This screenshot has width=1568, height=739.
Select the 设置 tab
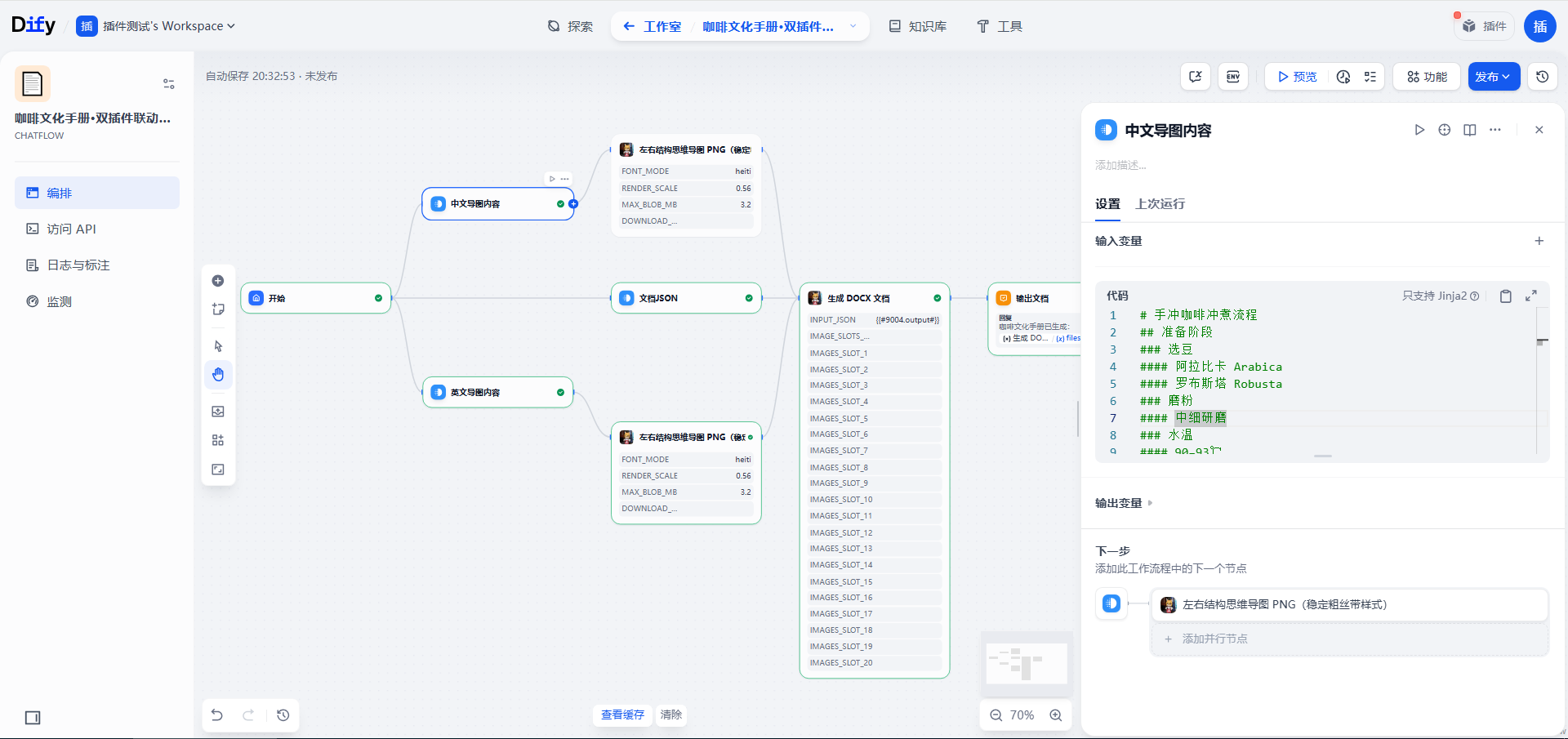tap(1107, 204)
